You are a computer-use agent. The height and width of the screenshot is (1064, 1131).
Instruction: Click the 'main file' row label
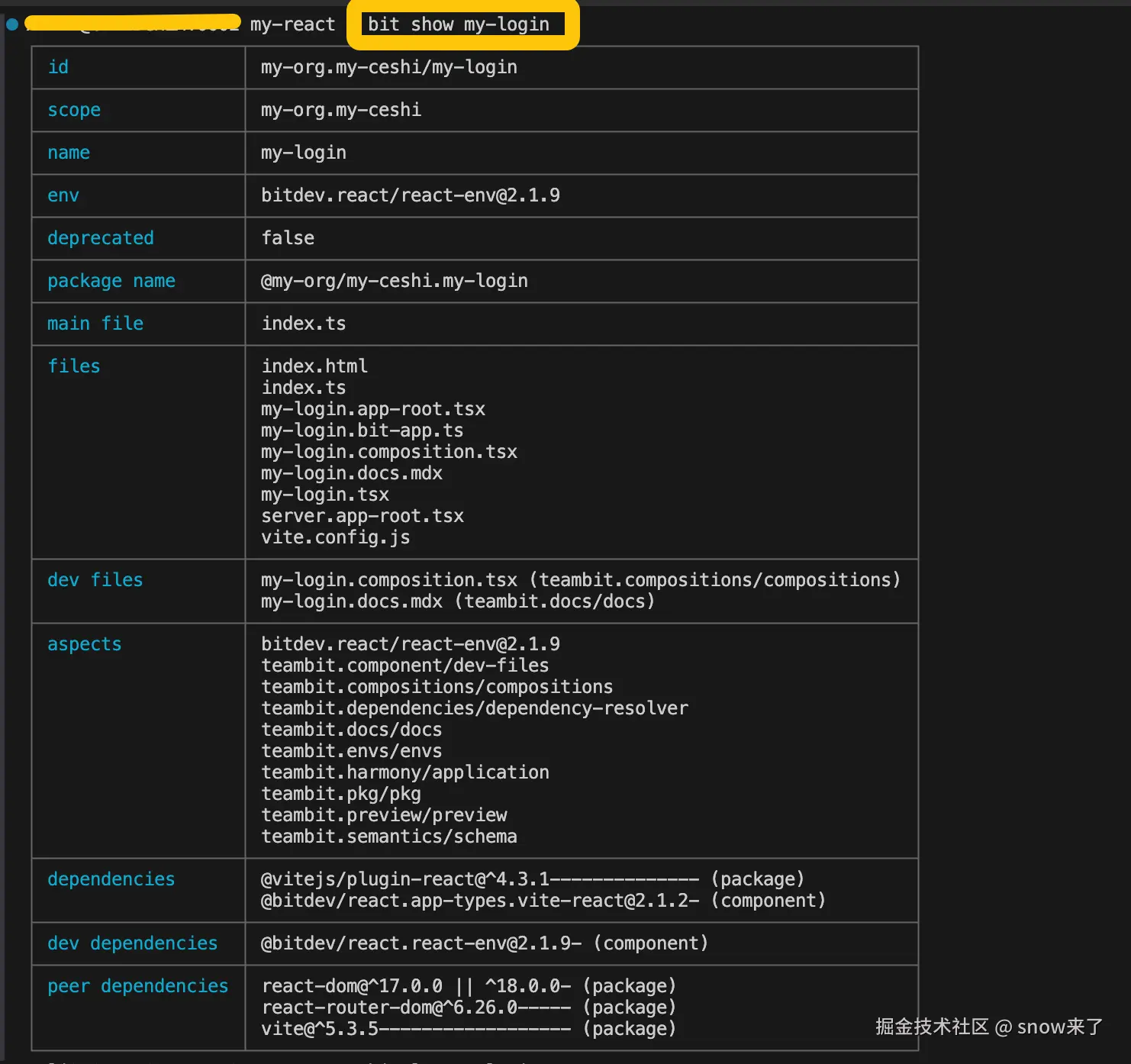click(95, 324)
